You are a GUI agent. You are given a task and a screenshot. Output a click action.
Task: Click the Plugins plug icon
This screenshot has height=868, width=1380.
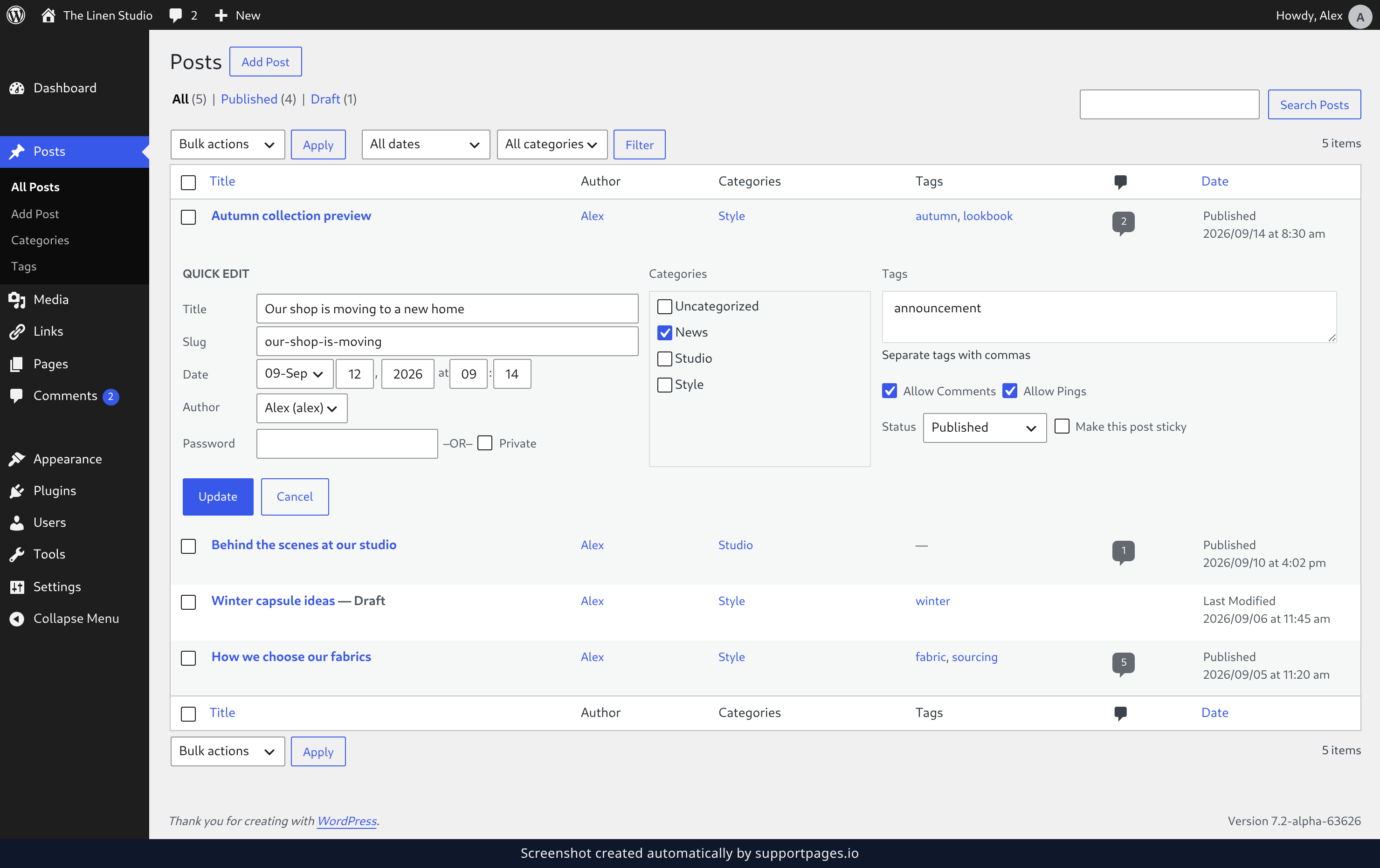pos(17,491)
